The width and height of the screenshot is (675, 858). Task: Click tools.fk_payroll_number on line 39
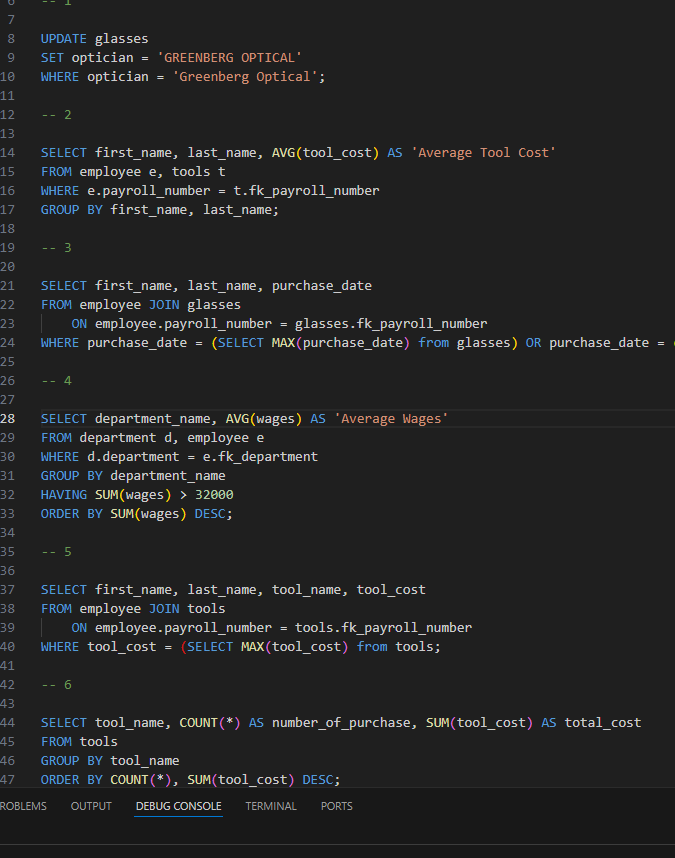(383, 628)
